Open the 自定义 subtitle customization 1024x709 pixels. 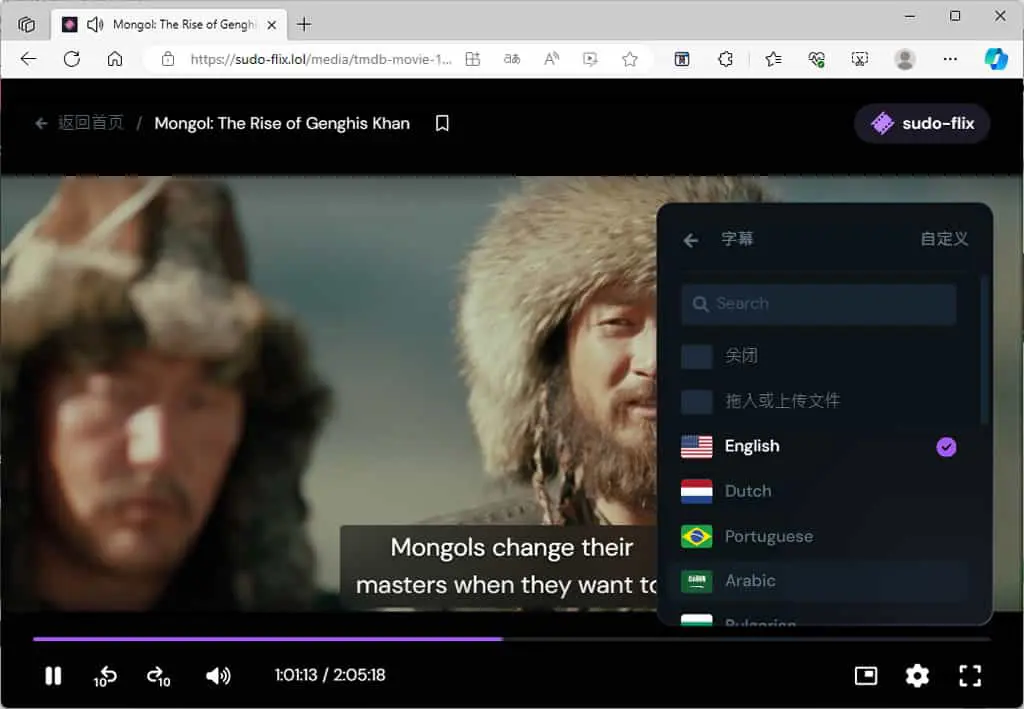[x=944, y=239]
